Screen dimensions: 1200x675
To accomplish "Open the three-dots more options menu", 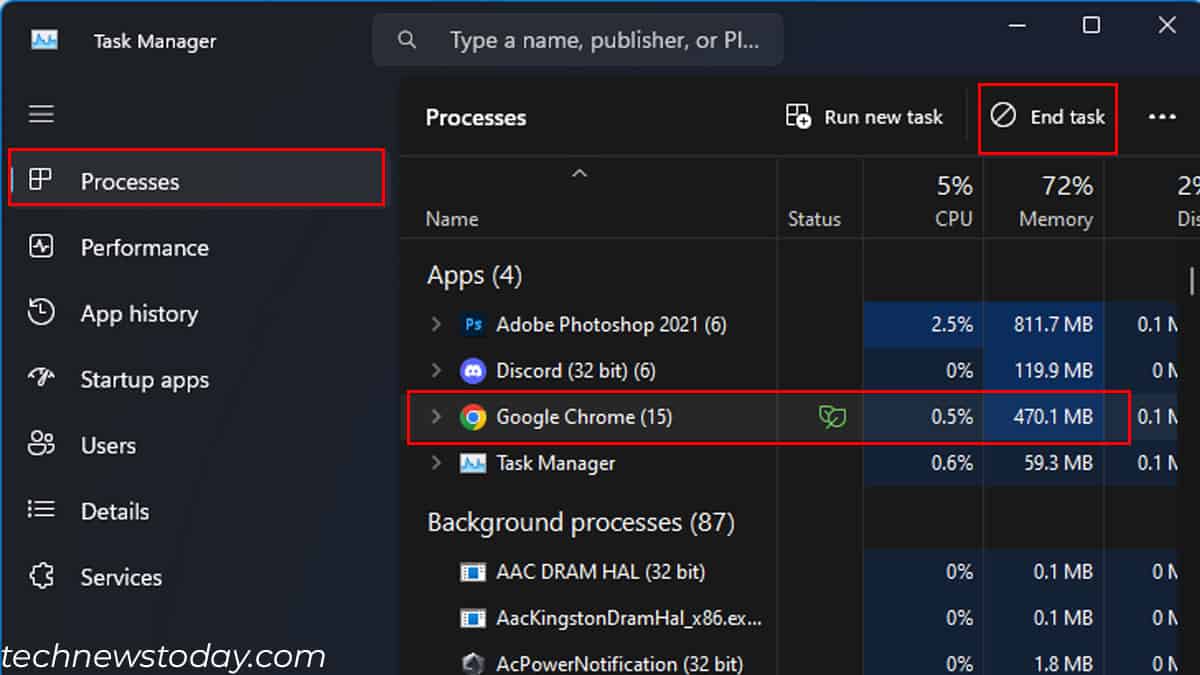I will point(1162,117).
